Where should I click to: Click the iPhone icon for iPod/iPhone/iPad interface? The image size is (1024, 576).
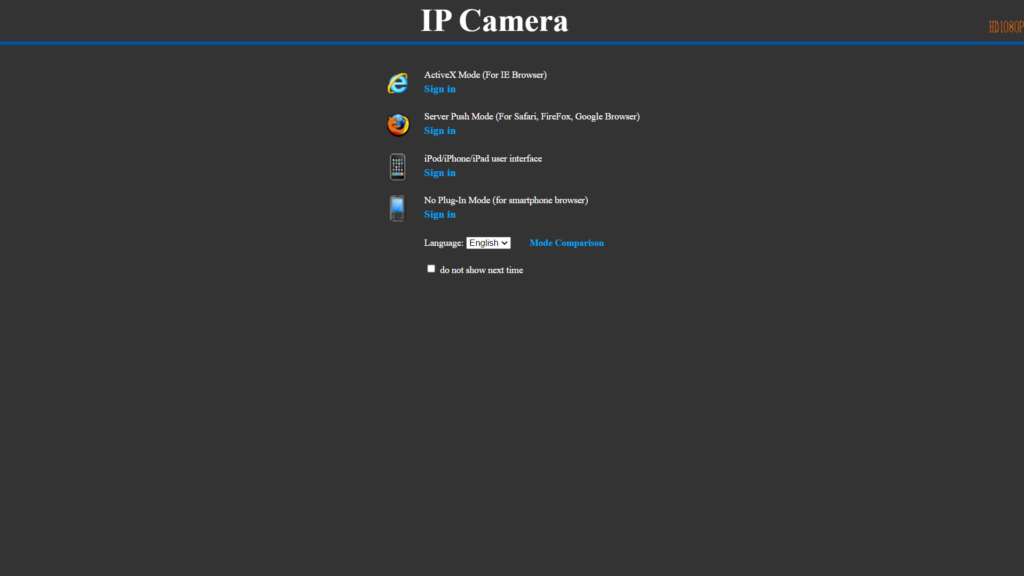coord(397,167)
